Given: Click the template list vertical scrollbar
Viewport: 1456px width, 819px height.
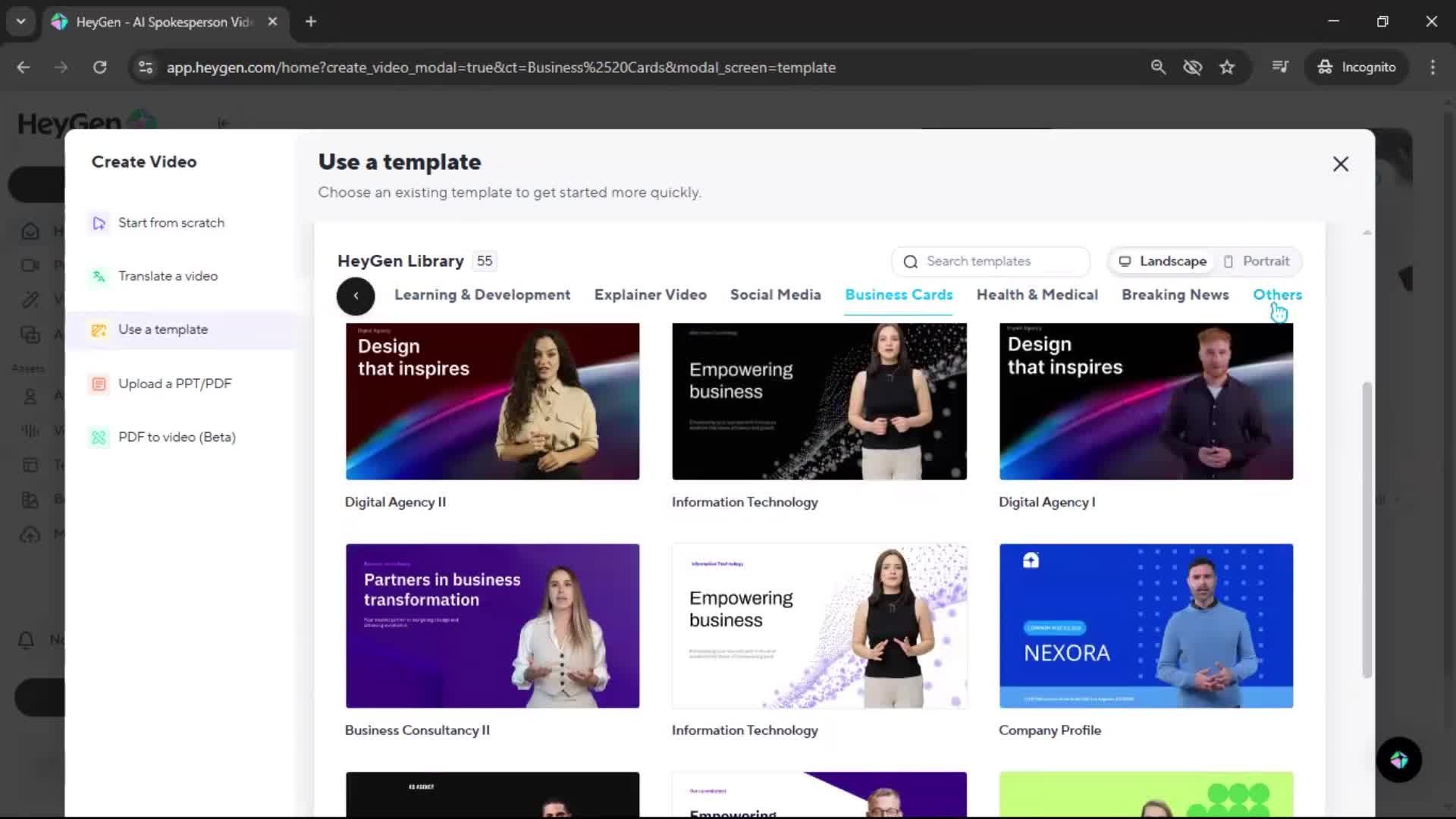Looking at the screenshot, I should [1367, 531].
